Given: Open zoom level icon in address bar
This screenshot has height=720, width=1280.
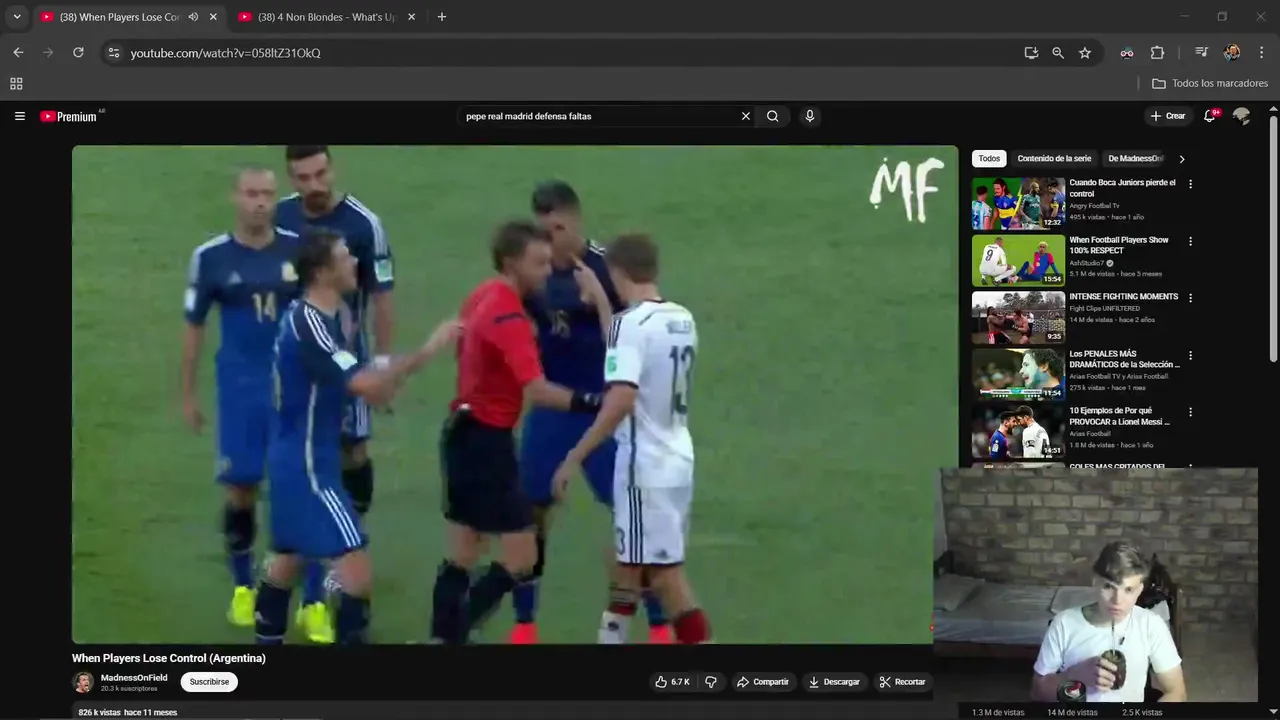Looking at the screenshot, I should coord(1058,53).
